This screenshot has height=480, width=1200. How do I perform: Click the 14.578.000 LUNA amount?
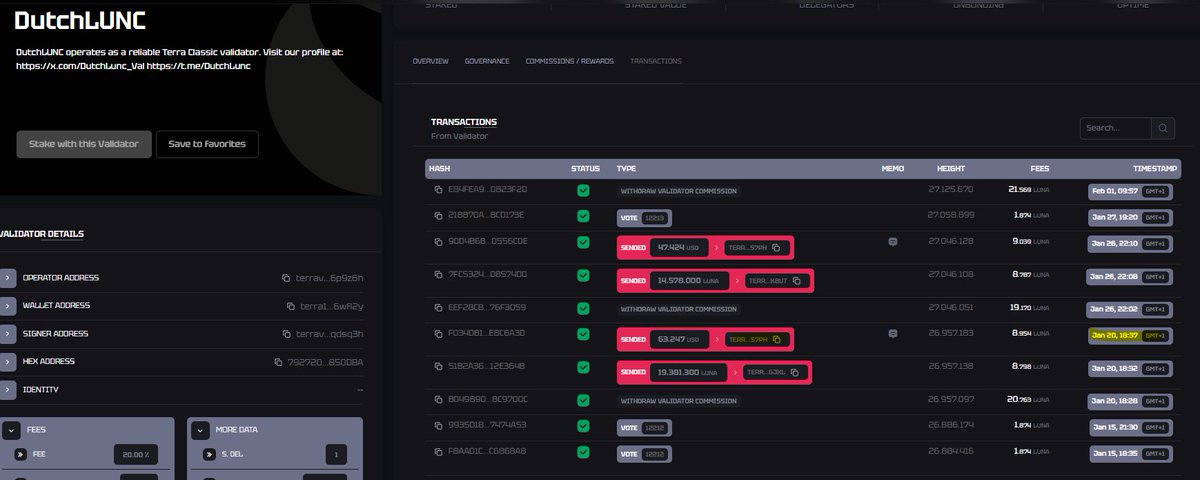pyautogui.click(x=689, y=281)
